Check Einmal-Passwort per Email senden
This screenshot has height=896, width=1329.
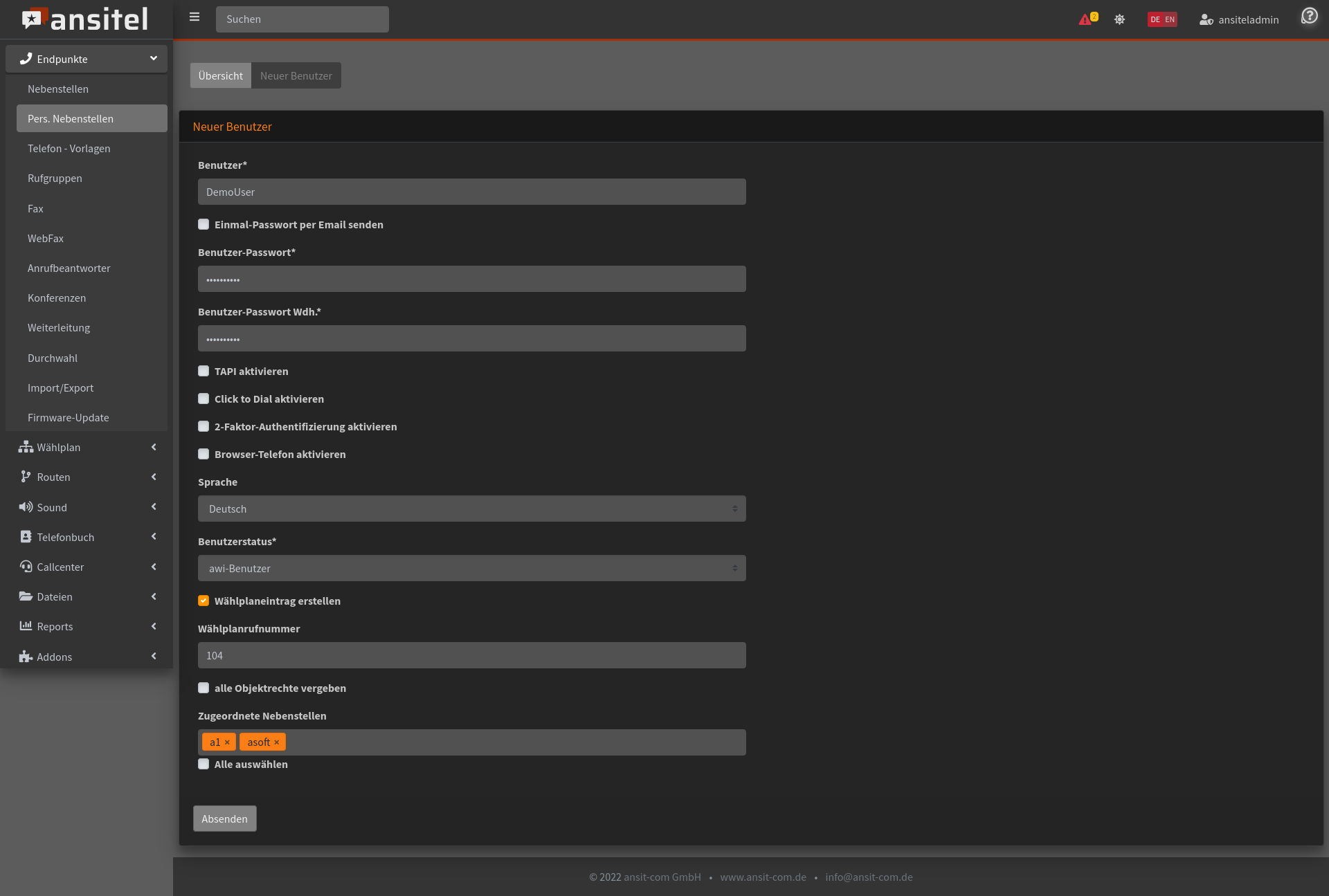tap(204, 225)
